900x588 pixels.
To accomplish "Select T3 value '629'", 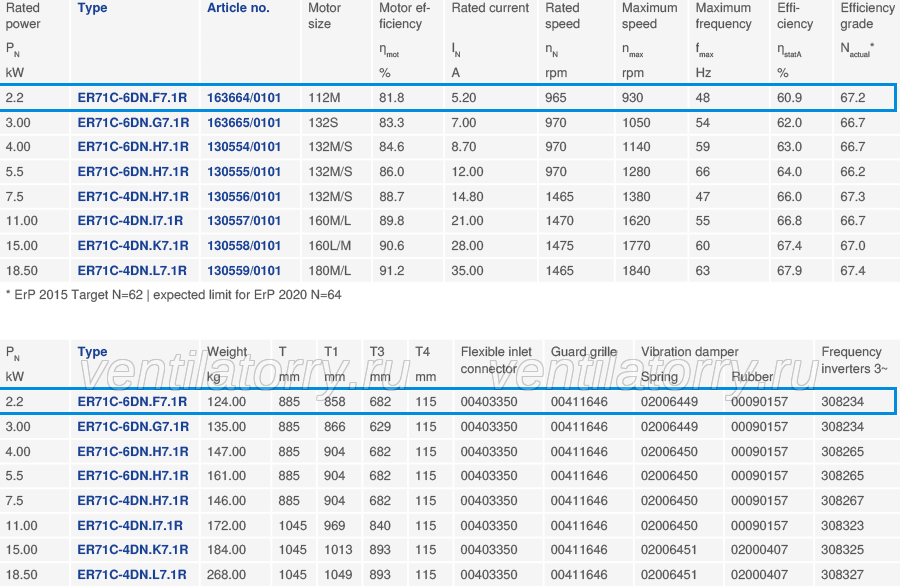I will click(380, 427).
